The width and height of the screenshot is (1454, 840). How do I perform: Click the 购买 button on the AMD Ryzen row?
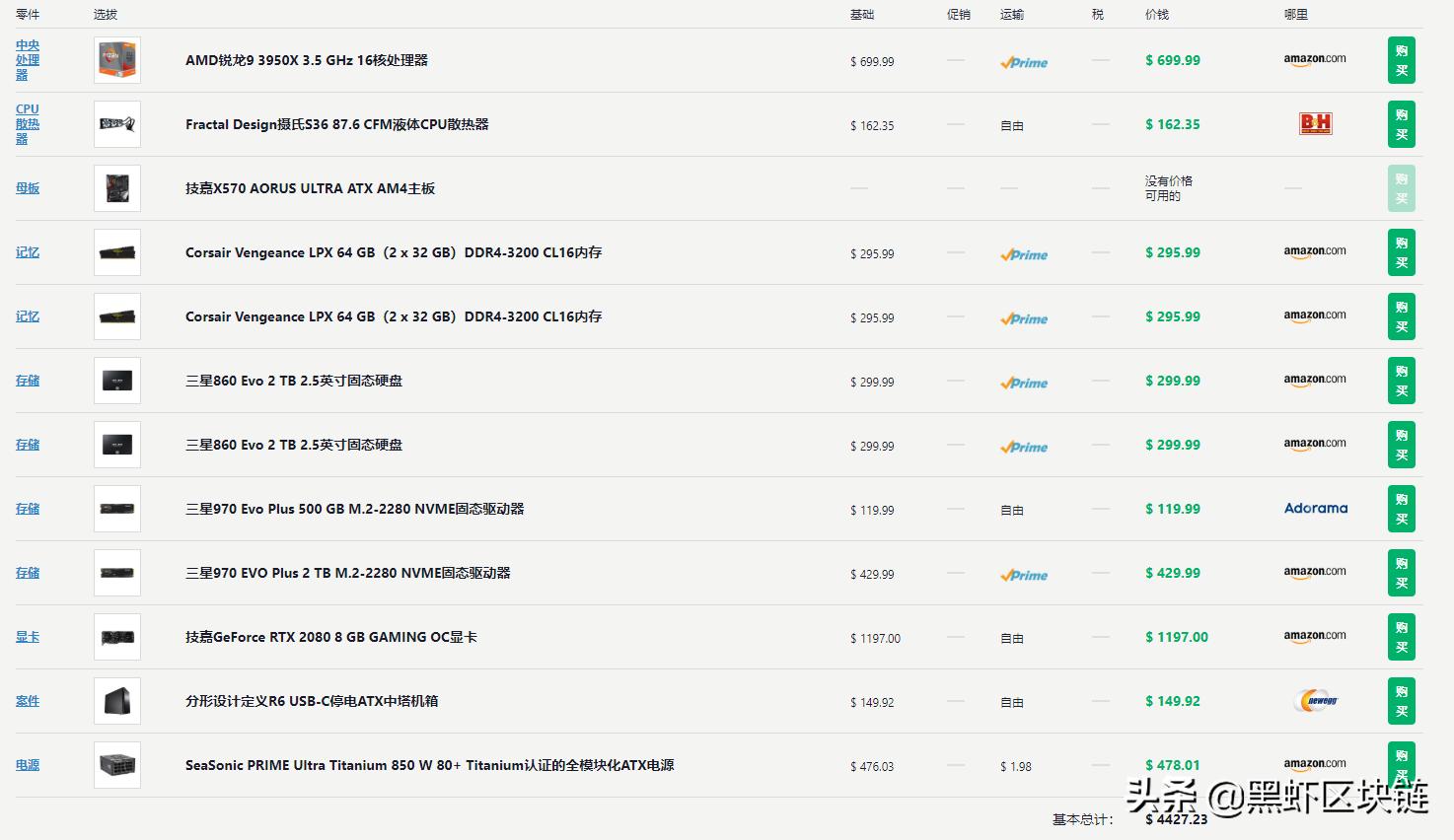click(1401, 60)
